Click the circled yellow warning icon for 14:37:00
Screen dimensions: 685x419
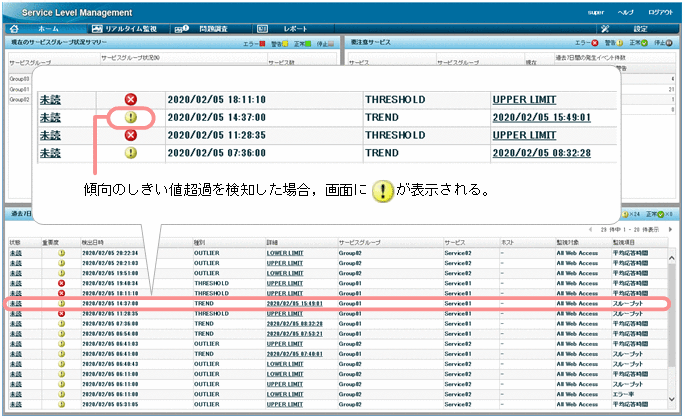pos(130,118)
